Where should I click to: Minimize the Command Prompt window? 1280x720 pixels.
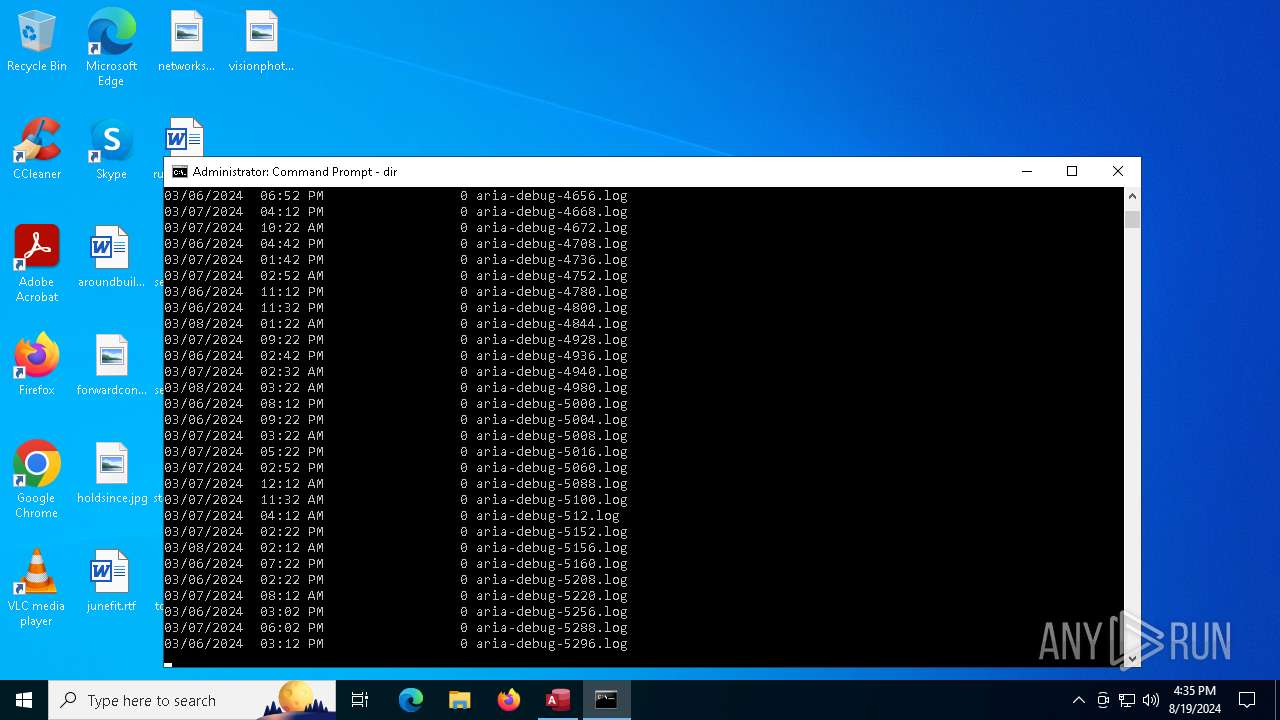(1026, 172)
